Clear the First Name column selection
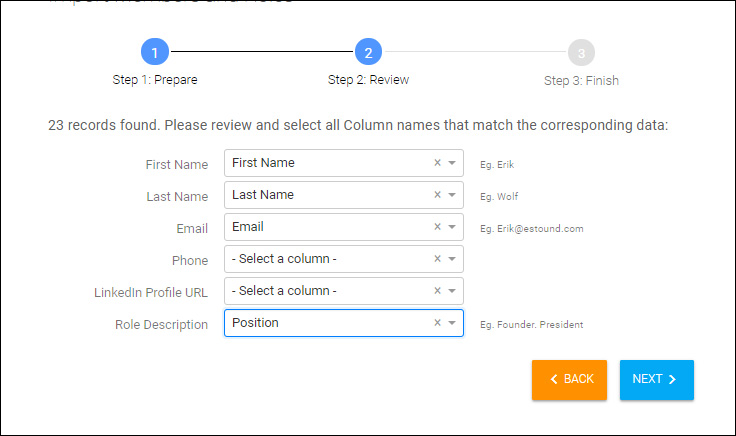Image resolution: width=736 pixels, height=436 pixels. click(437, 163)
